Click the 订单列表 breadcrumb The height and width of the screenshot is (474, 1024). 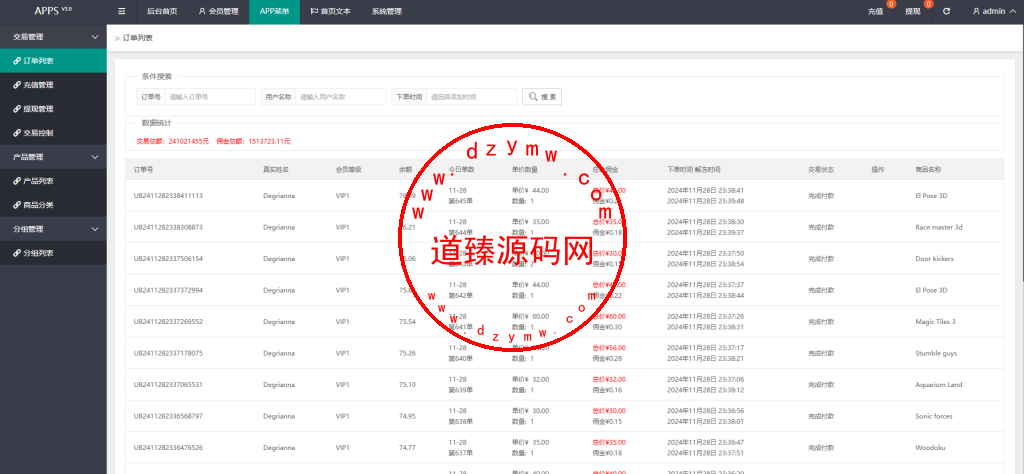pyautogui.click(x=138, y=39)
